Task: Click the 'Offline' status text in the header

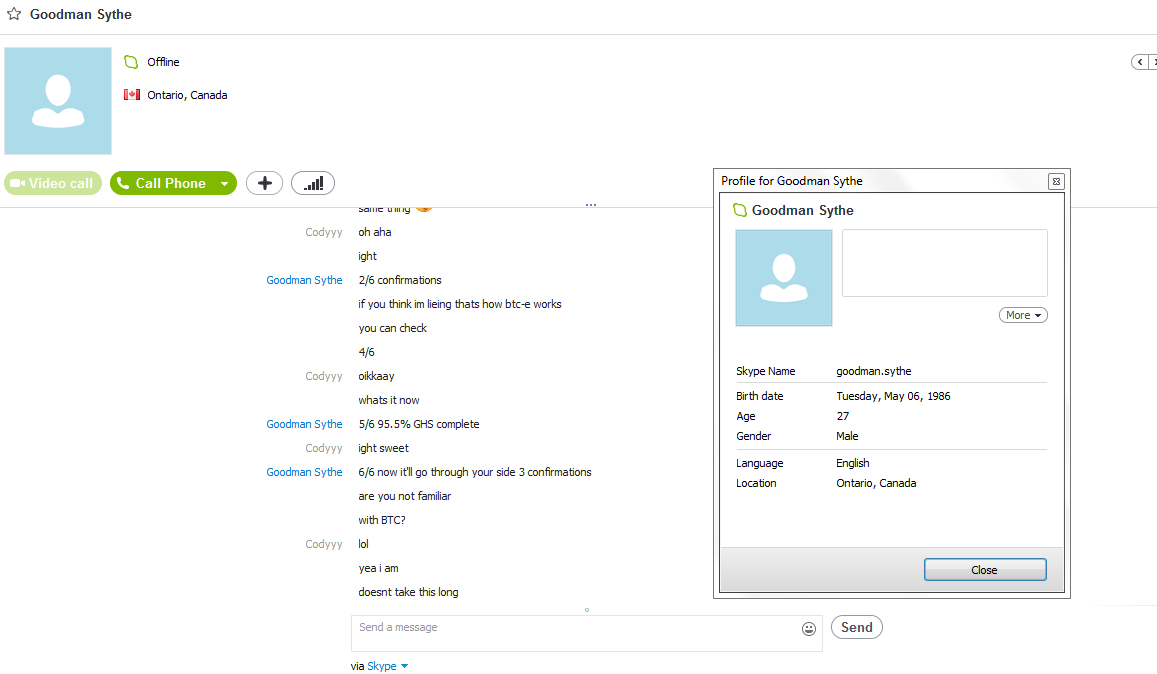Action: click(163, 62)
